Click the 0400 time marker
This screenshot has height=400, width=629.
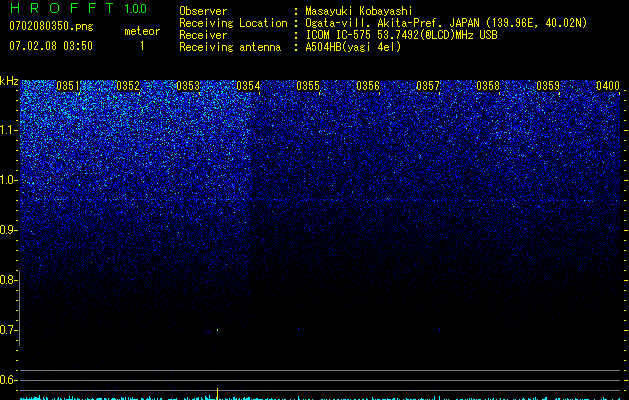click(608, 86)
